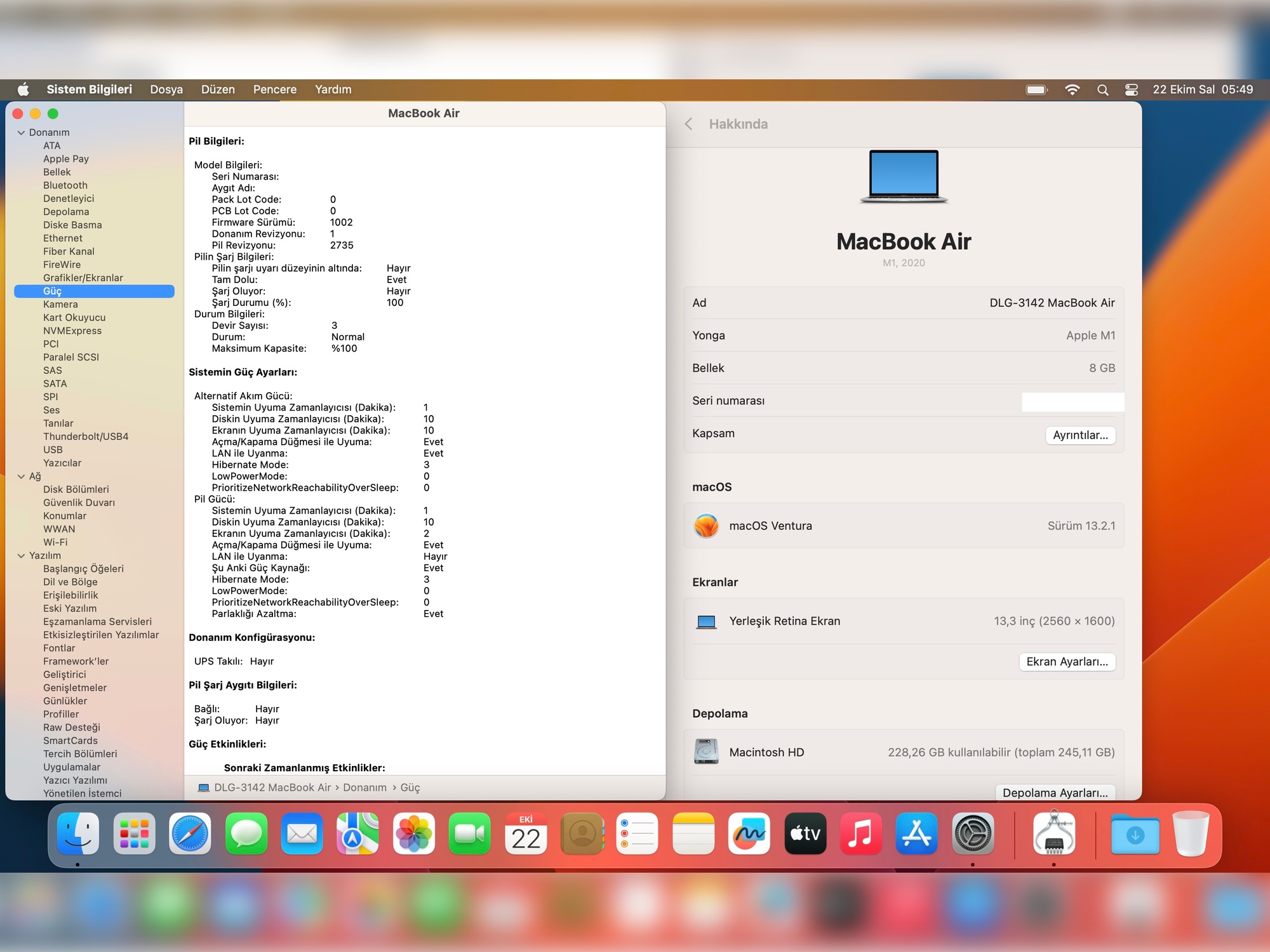Click the Ekran Ayarları... button
Viewport: 1270px width, 952px height.
pos(1067,662)
